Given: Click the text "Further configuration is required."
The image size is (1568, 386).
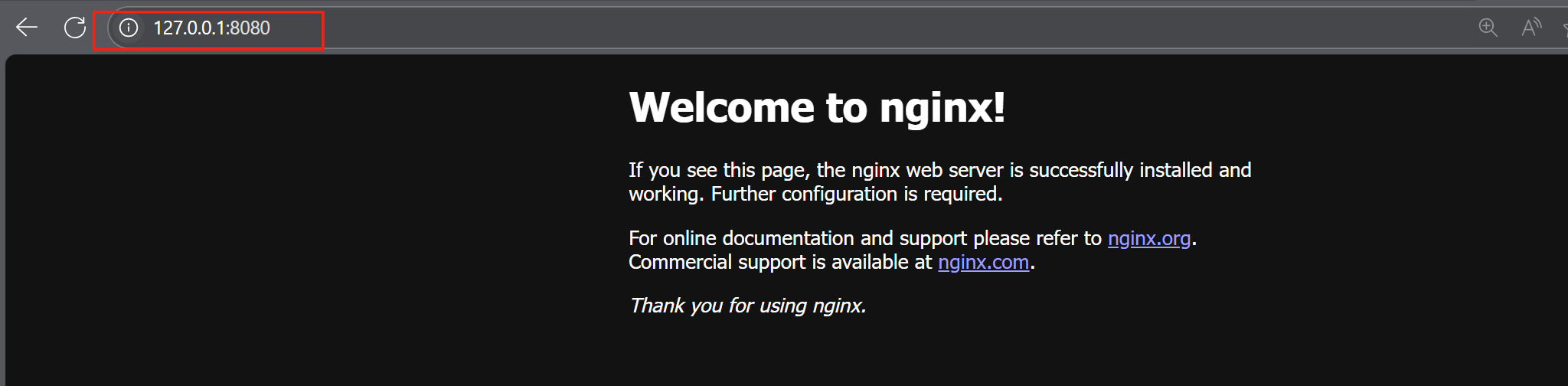Looking at the screenshot, I should 857,194.
